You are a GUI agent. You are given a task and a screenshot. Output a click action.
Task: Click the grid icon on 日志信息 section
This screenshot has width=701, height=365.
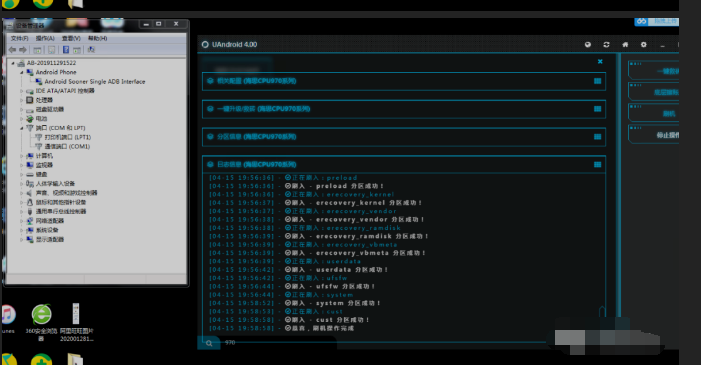[x=597, y=164]
